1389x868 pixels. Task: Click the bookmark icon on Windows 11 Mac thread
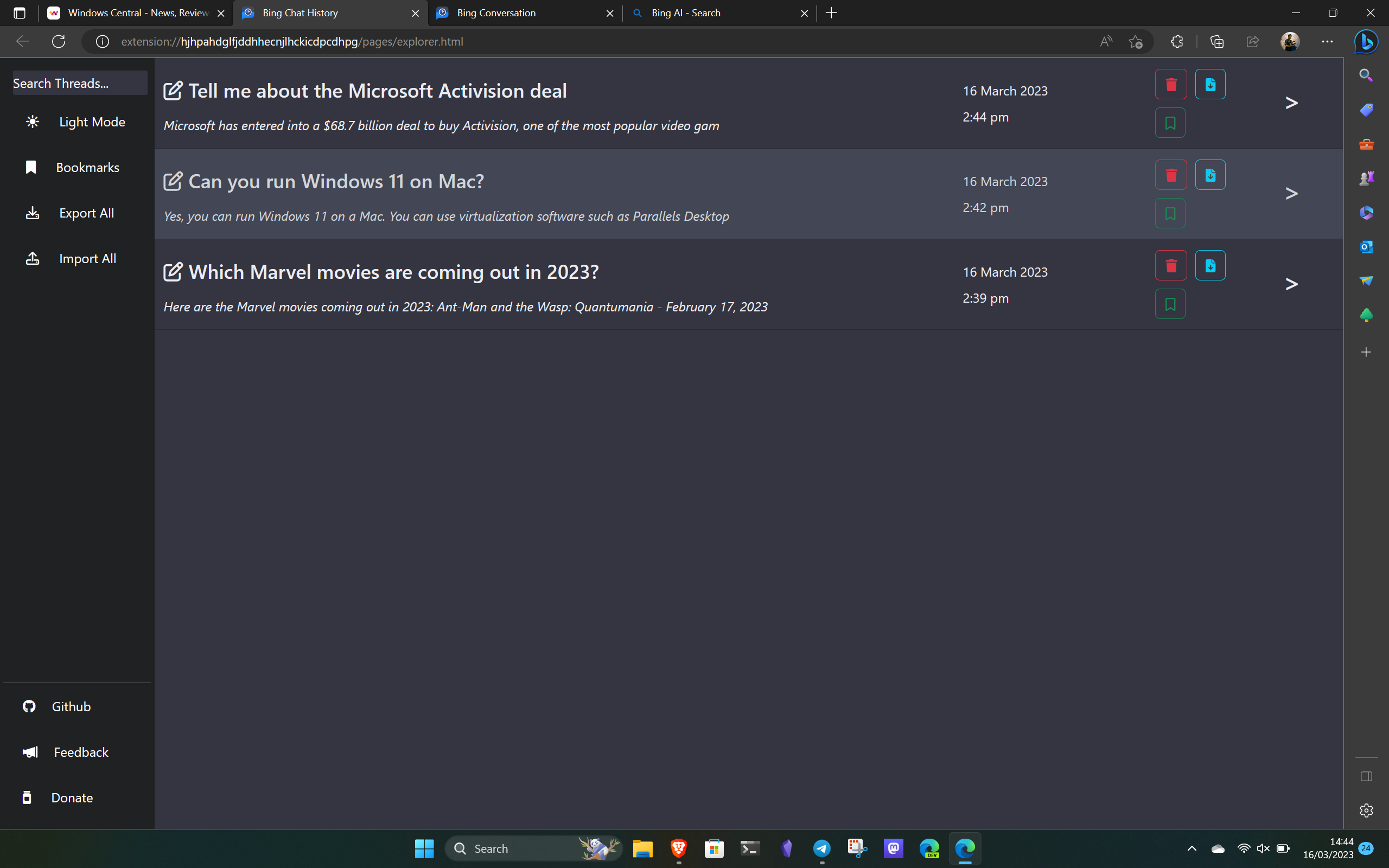click(1170, 213)
